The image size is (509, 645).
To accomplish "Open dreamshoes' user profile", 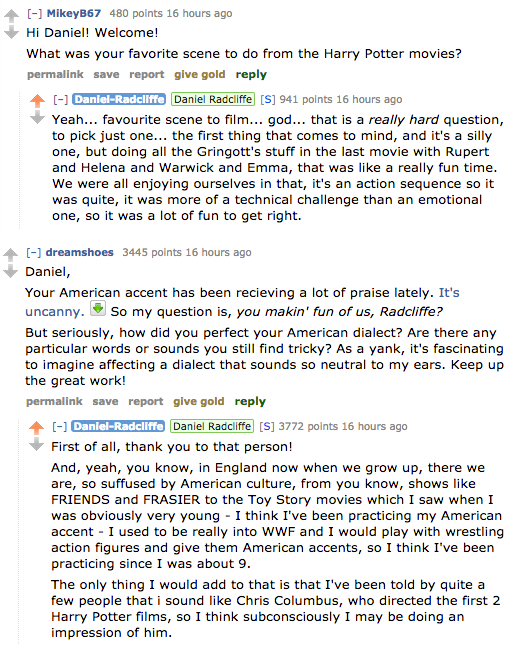I will [80, 252].
